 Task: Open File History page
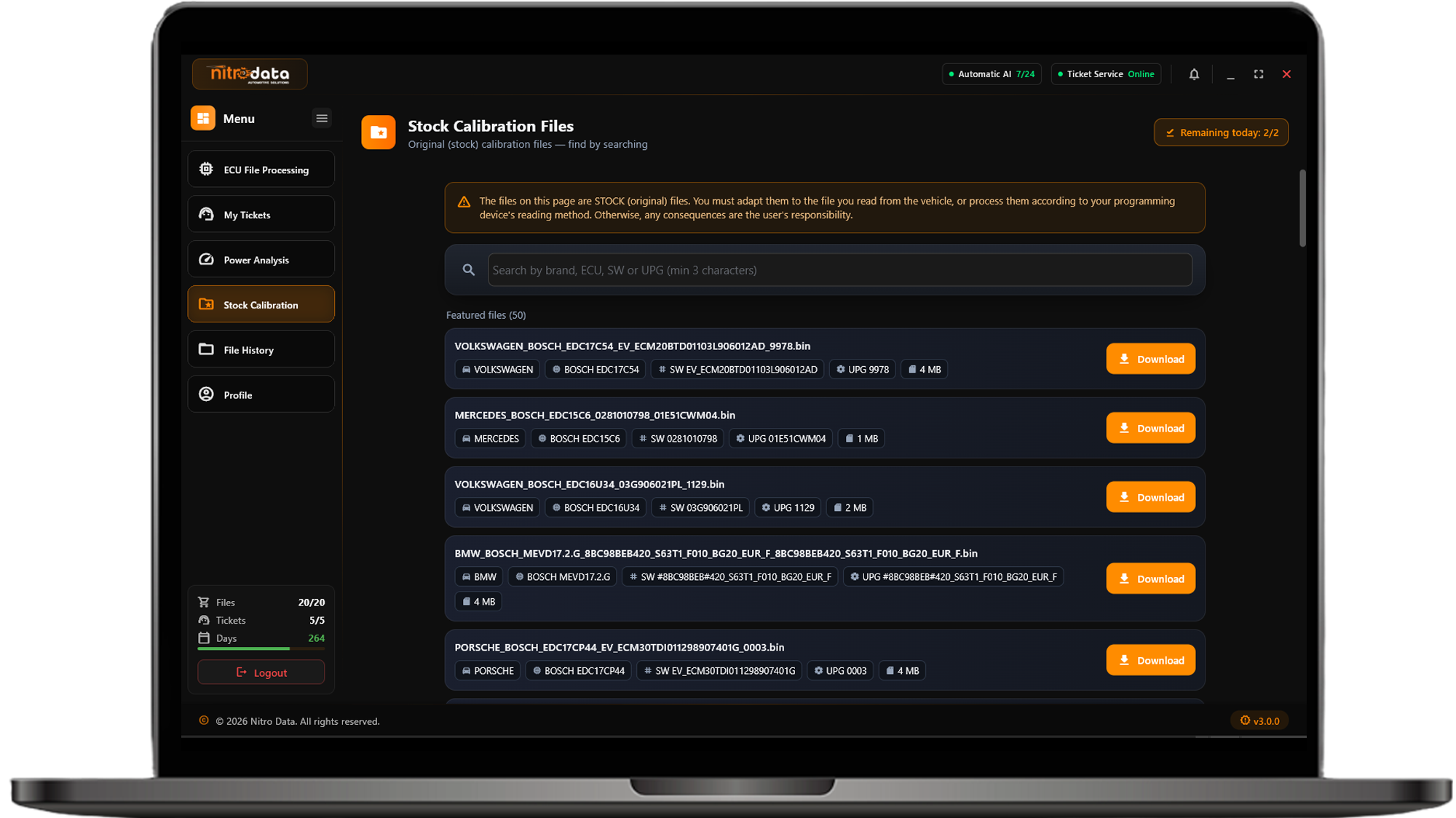261,350
